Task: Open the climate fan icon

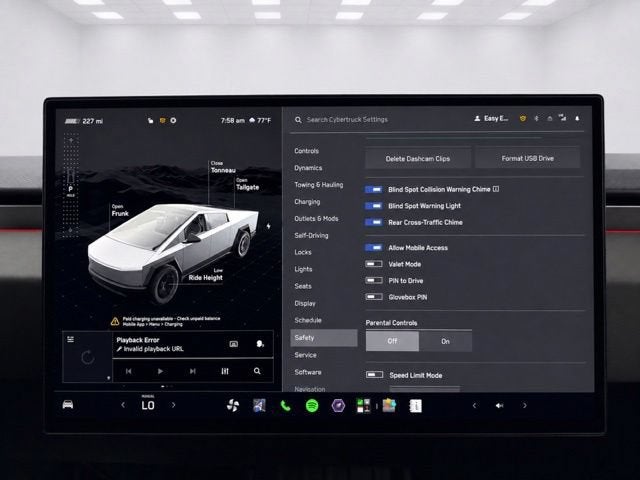Action: [x=233, y=405]
